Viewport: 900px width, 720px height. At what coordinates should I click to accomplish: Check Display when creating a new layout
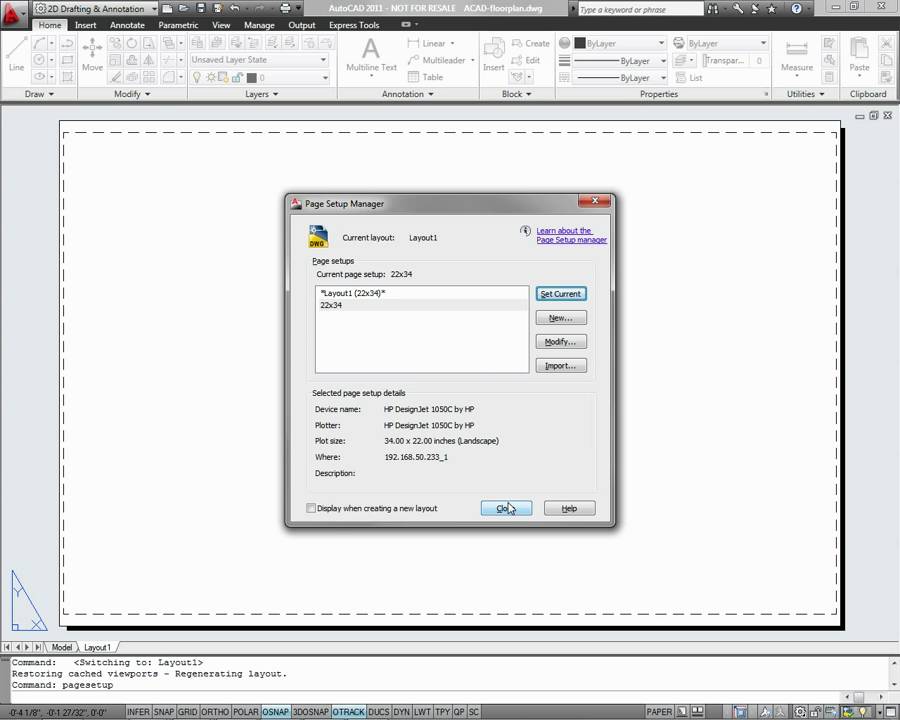pyautogui.click(x=311, y=508)
